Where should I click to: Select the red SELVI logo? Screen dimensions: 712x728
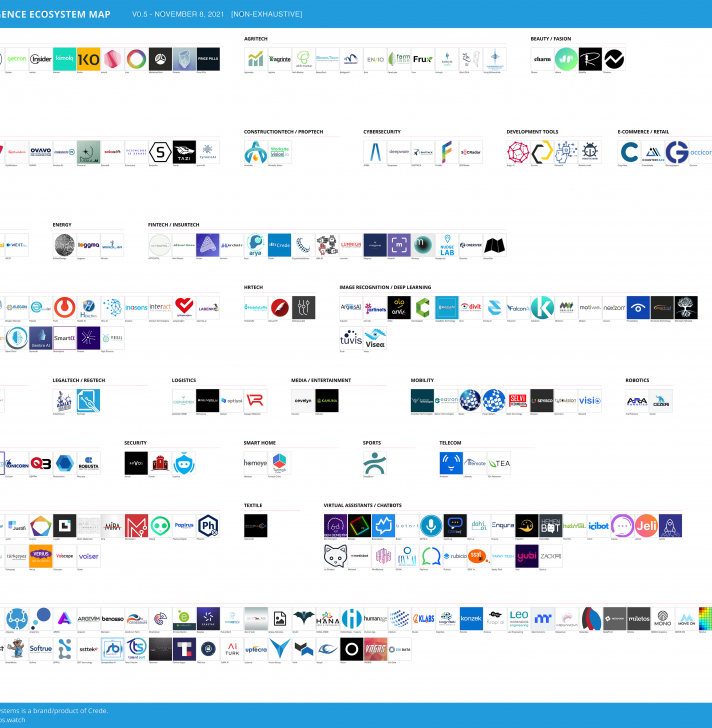coord(518,400)
